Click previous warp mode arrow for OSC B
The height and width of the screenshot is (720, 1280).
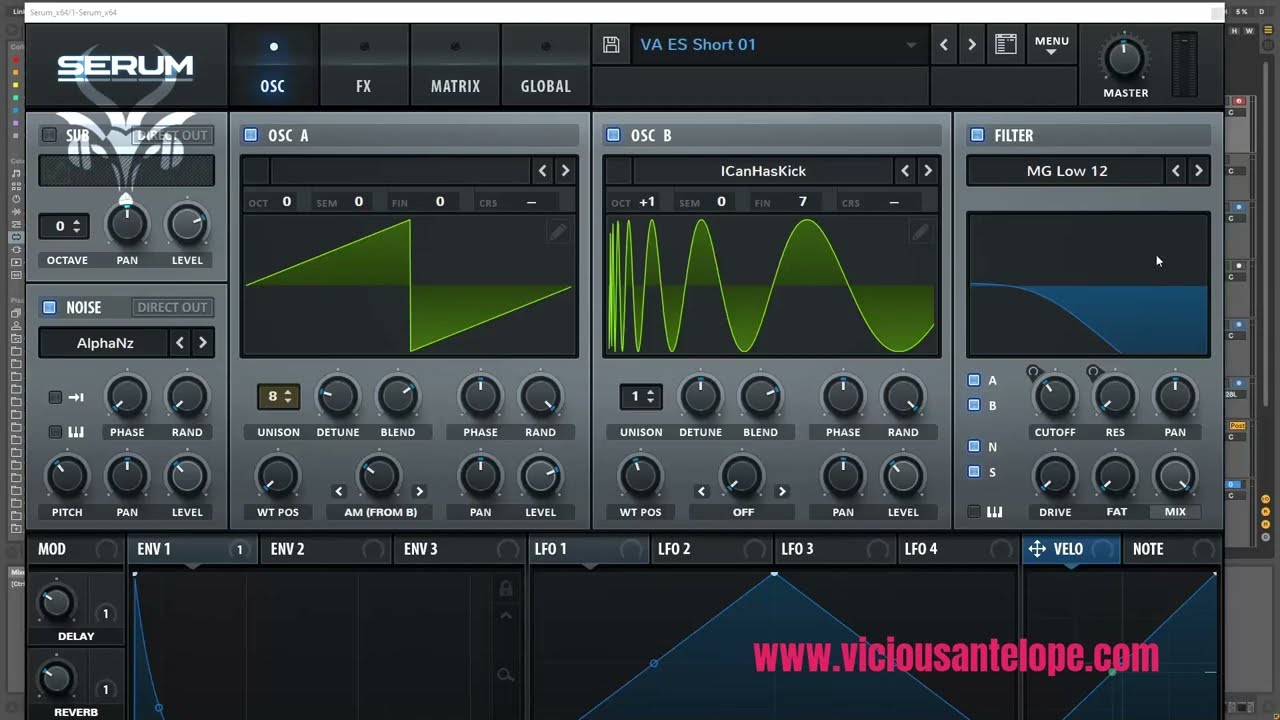pyautogui.click(x=702, y=491)
